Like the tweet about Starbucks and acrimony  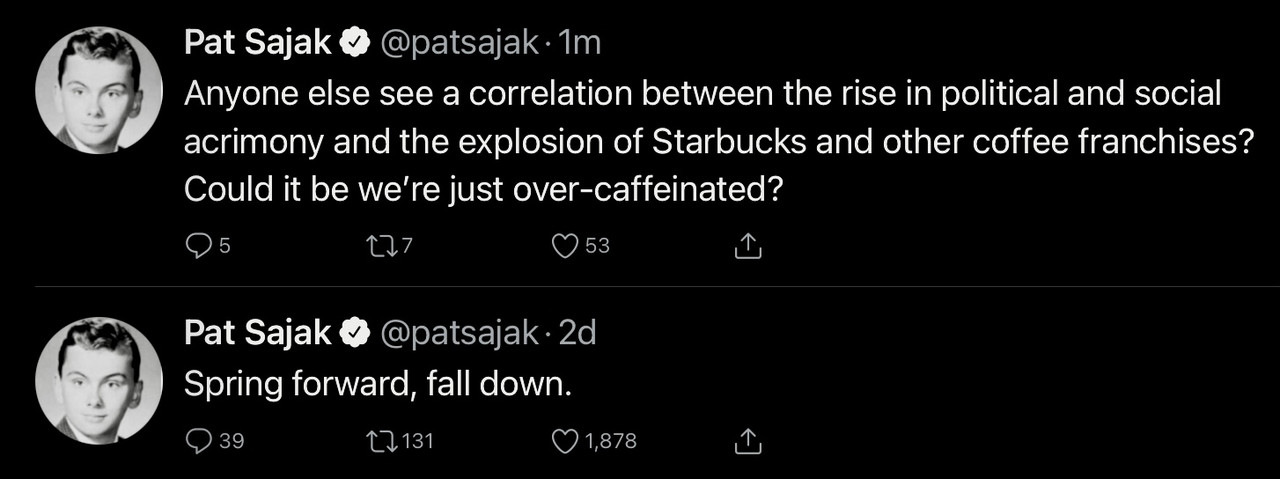click(x=567, y=245)
